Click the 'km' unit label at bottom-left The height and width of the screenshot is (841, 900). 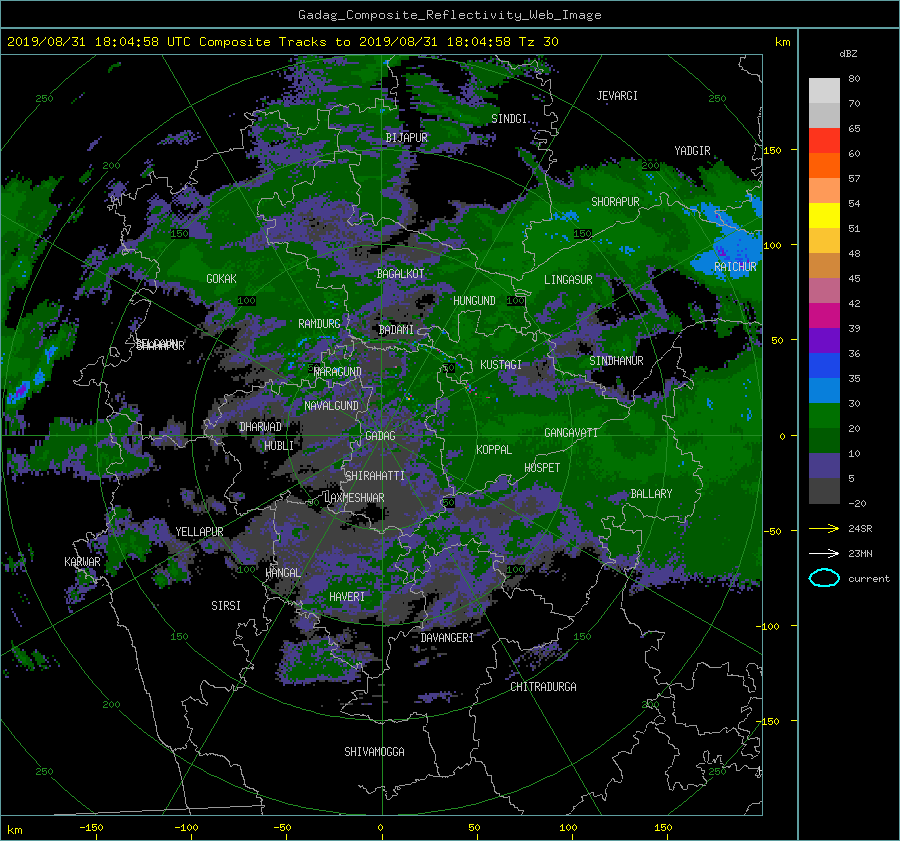[x=14, y=830]
